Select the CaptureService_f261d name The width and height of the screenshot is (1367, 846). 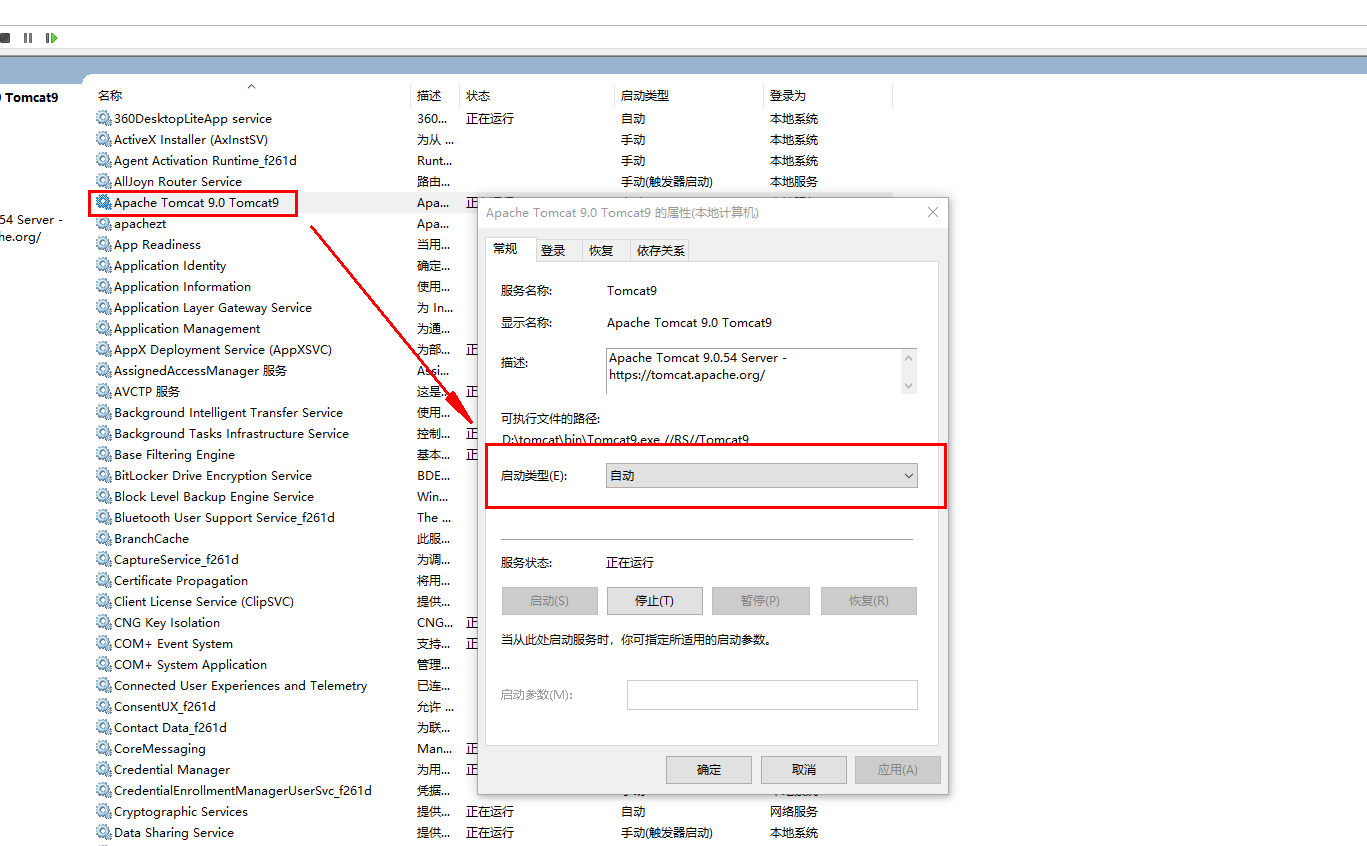click(176, 559)
